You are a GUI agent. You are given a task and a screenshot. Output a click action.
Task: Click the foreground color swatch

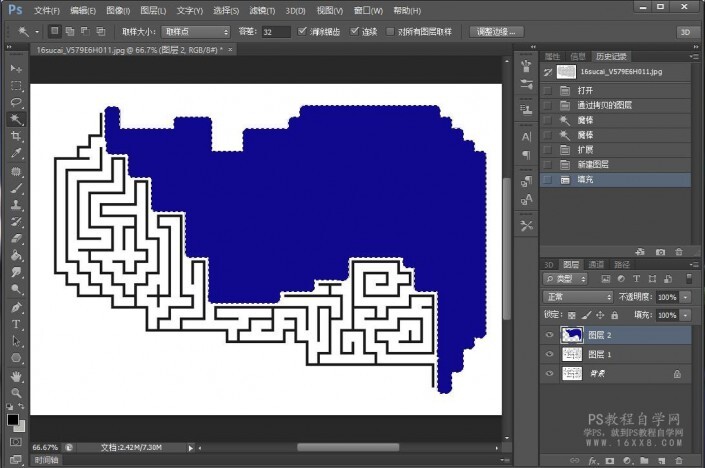point(13,419)
